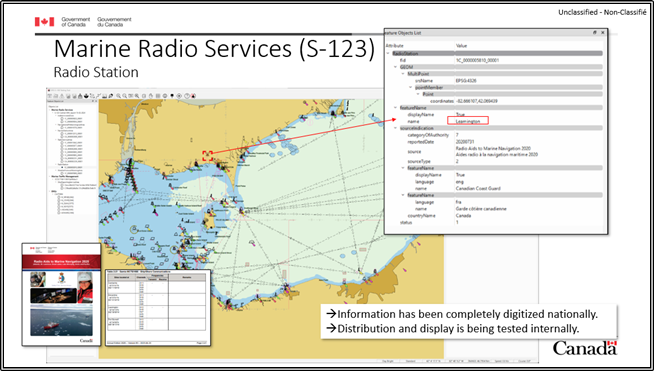Image resolution: width=654 pixels, height=371 pixels.
Task: Select the sourceType row
Action: pos(494,161)
